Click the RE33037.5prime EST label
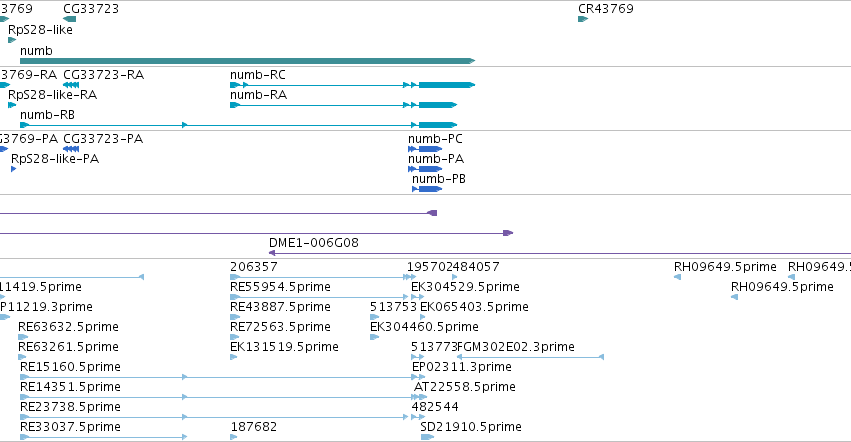The height and width of the screenshot is (442, 851). [x=70, y=427]
